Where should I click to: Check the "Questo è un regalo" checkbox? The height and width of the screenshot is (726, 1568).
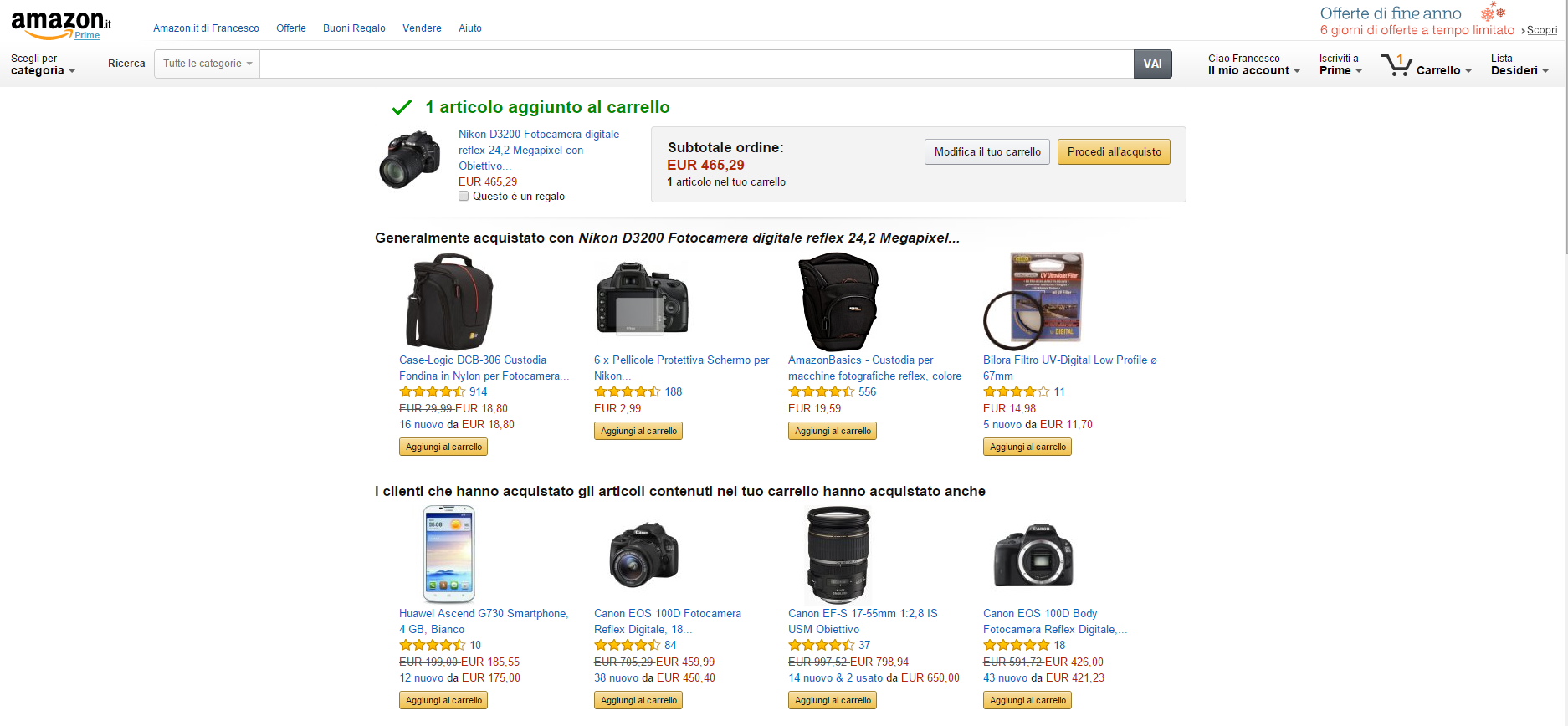[464, 197]
